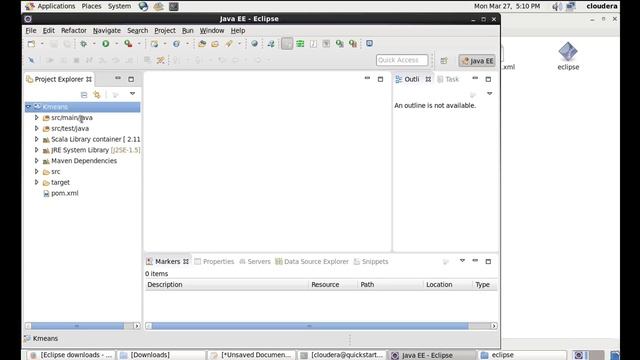Viewport: 640px width, 360px height.
Task: Click the Description column header
Action: pyautogui.click(x=227, y=284)
